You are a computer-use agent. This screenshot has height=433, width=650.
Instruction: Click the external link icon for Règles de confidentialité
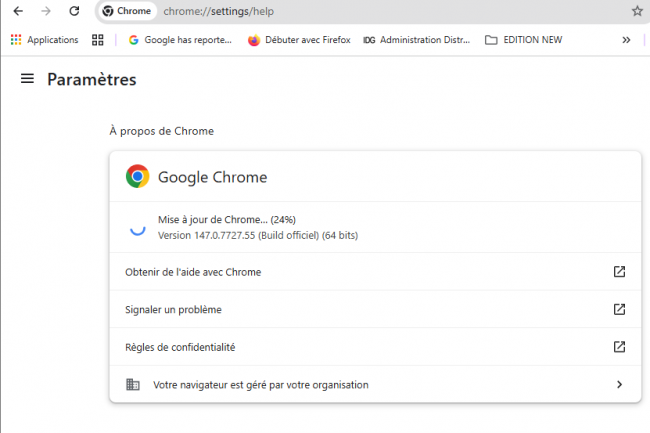[619, 347]
